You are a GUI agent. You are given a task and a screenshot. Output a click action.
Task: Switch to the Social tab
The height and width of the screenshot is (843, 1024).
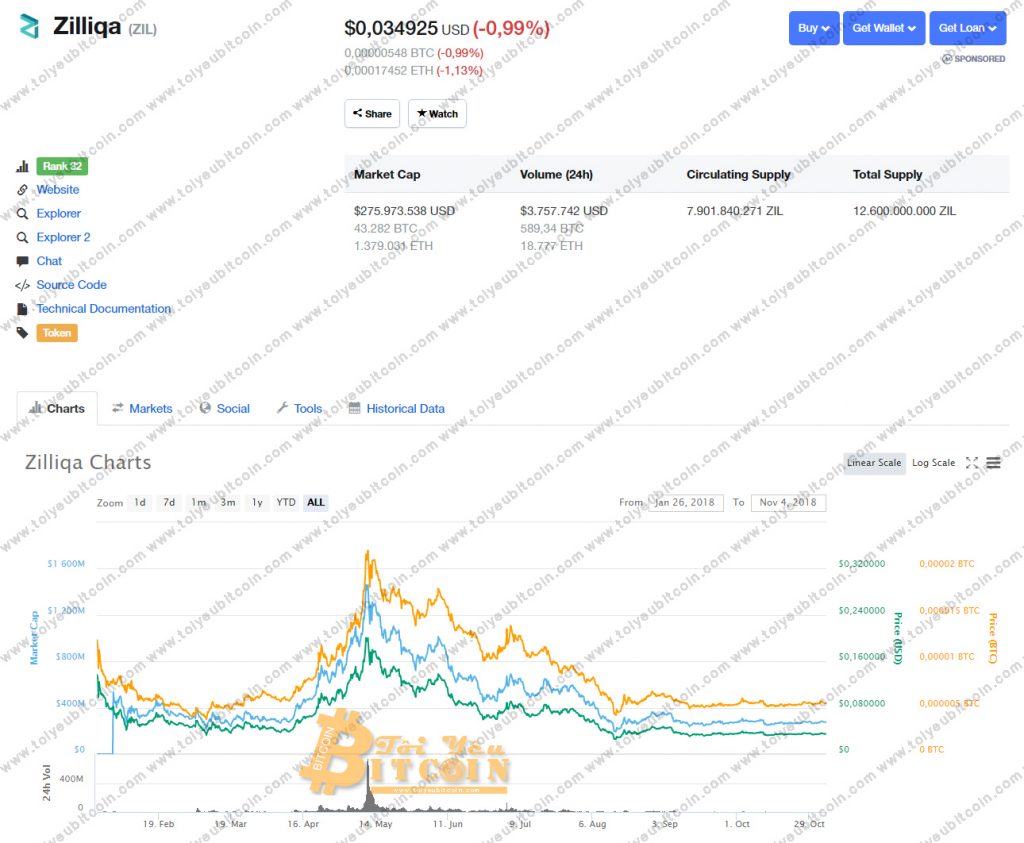225,409
